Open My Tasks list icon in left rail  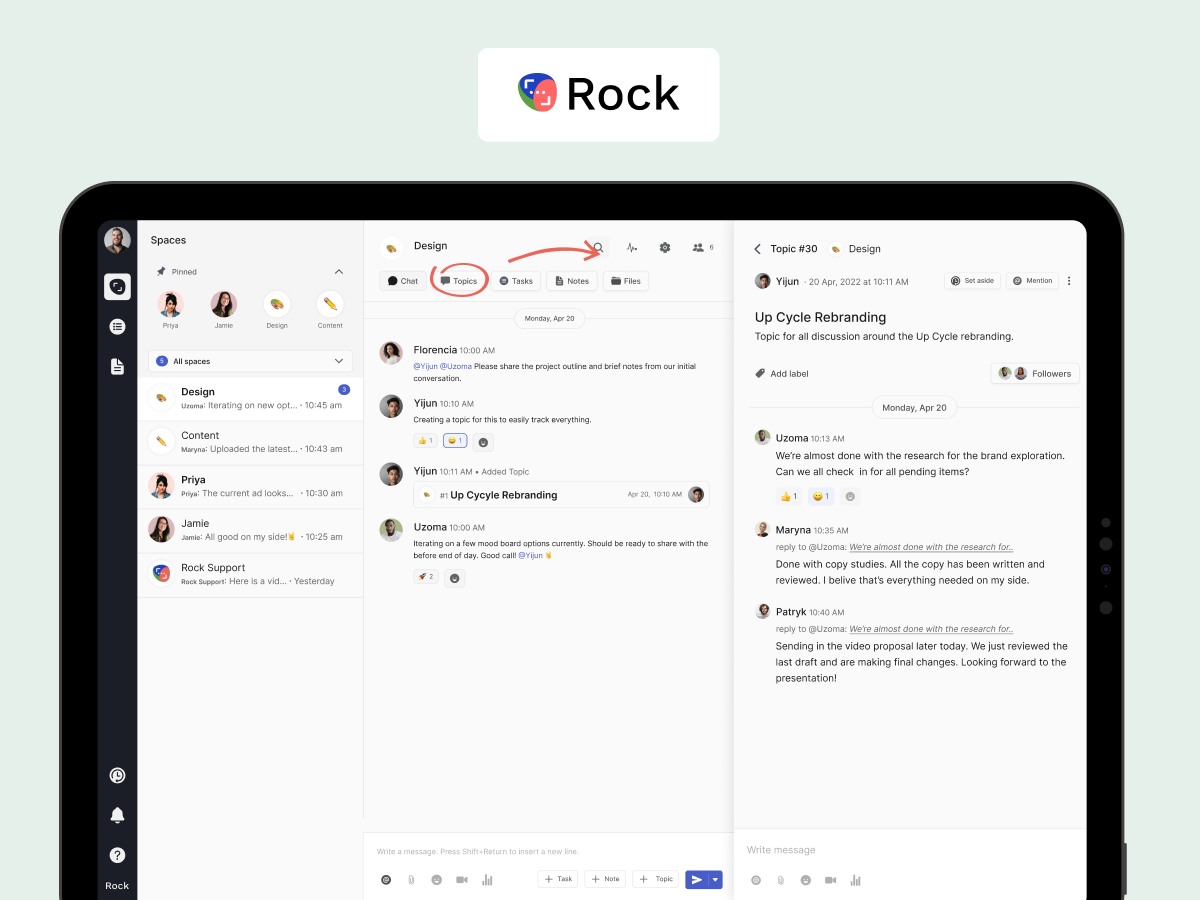click(x=117, y=326)
